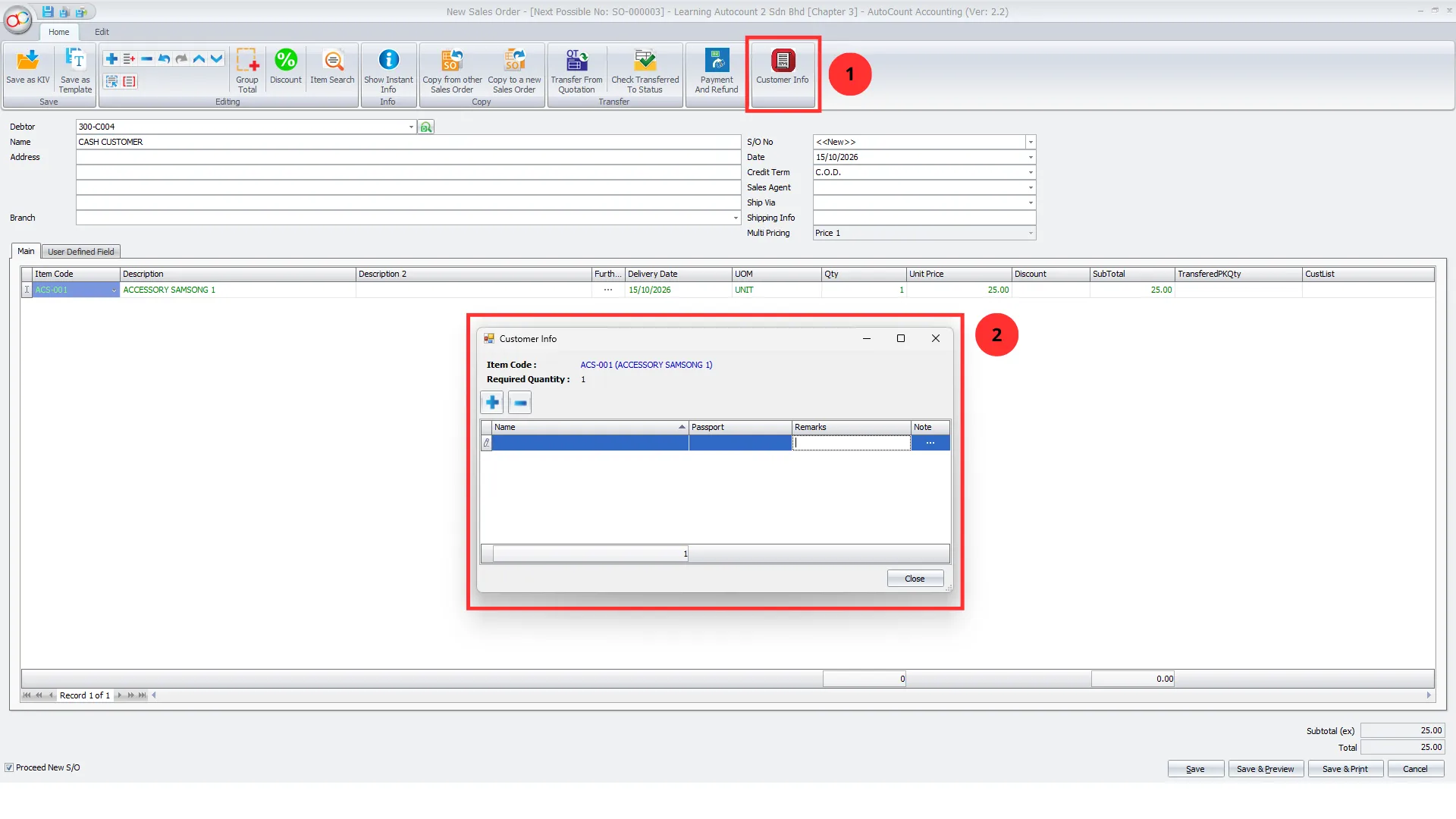The height and width of the screenshot is (819, 1456).
Task: Insert a row using the insert-line icon
Action: 129,58
